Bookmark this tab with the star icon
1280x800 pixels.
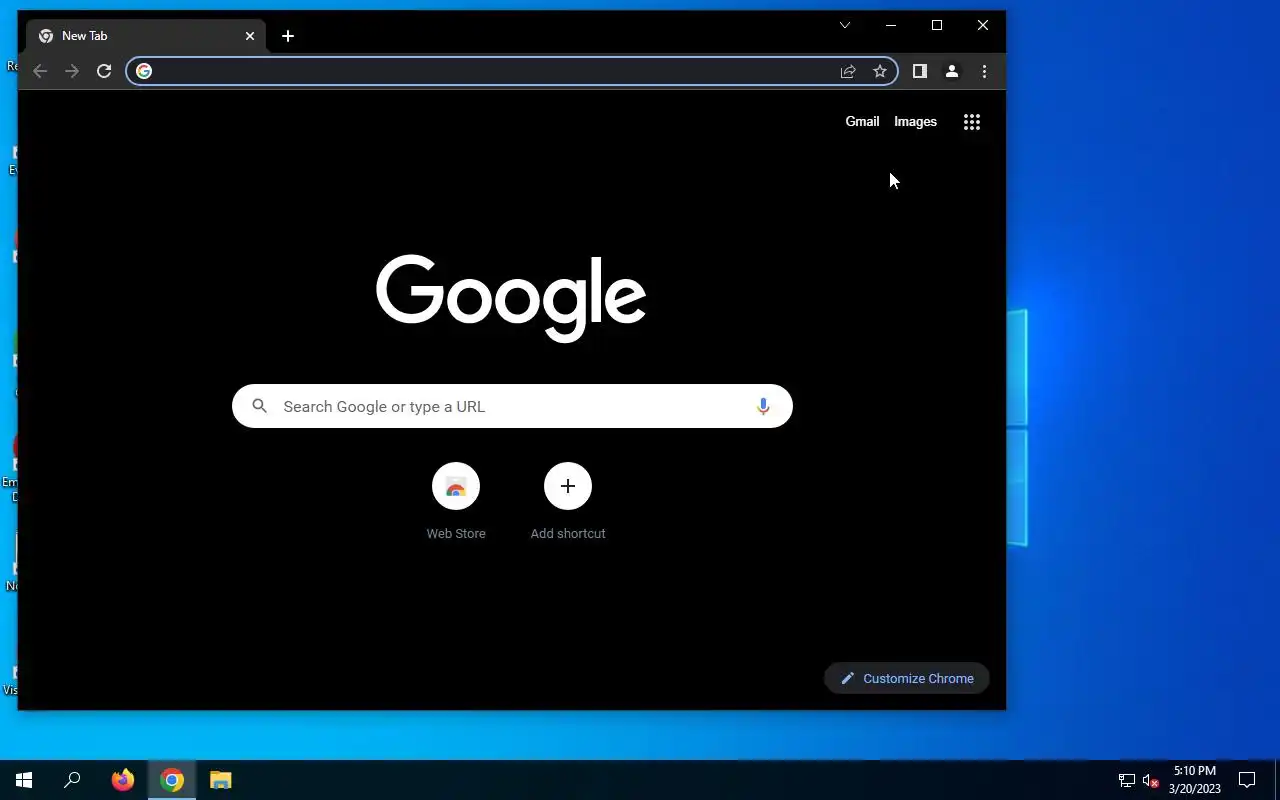point(880,71)
